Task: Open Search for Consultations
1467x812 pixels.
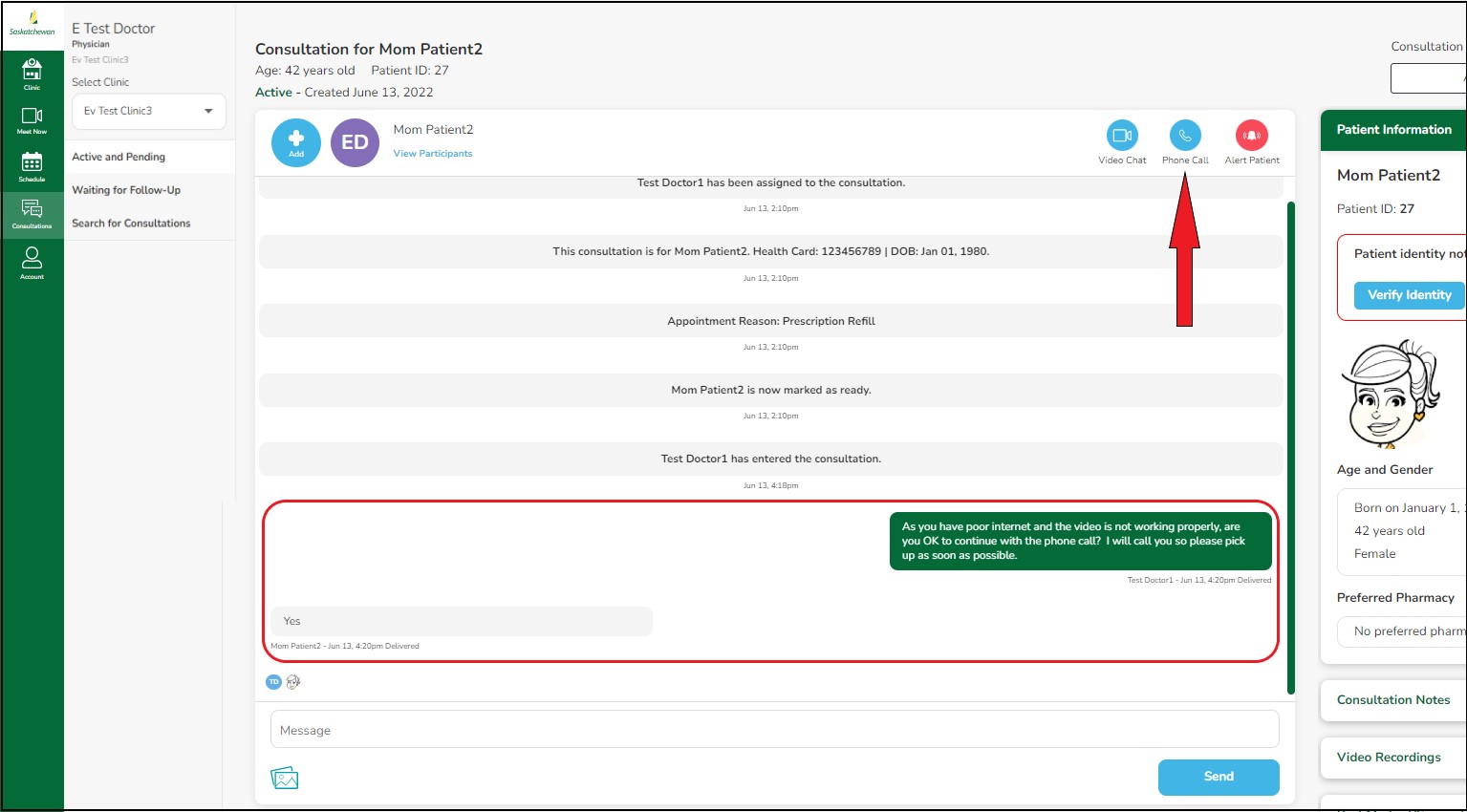Action: point(131,224)
